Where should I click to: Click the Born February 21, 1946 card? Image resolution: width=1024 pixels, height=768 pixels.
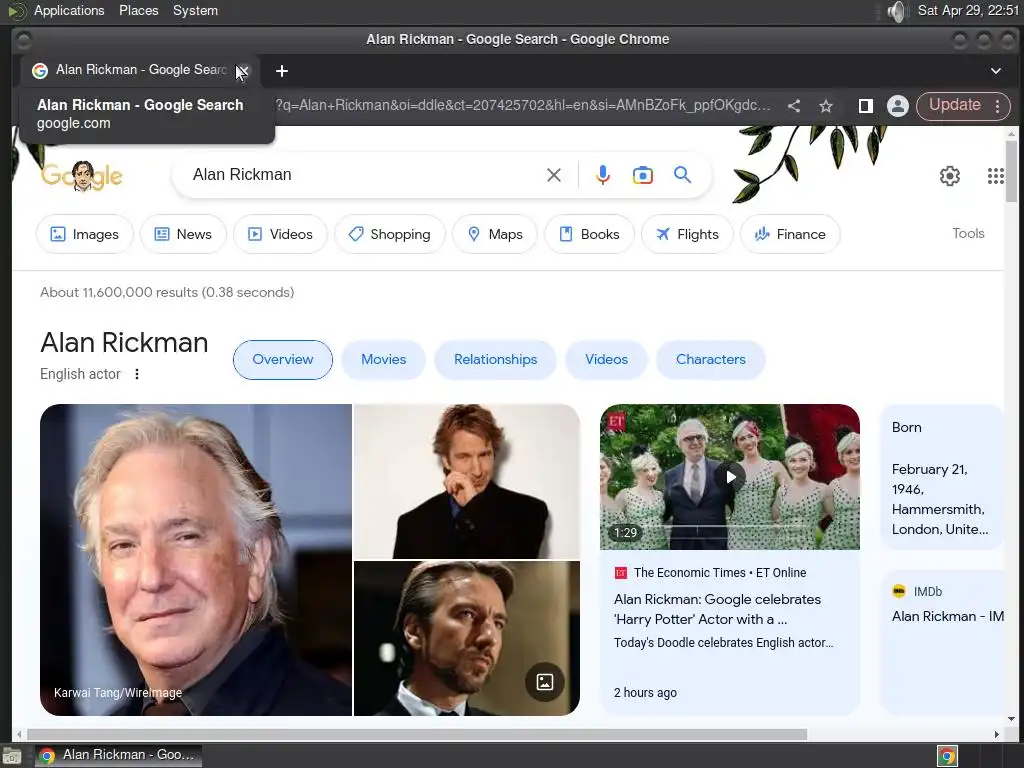point(941,478)
